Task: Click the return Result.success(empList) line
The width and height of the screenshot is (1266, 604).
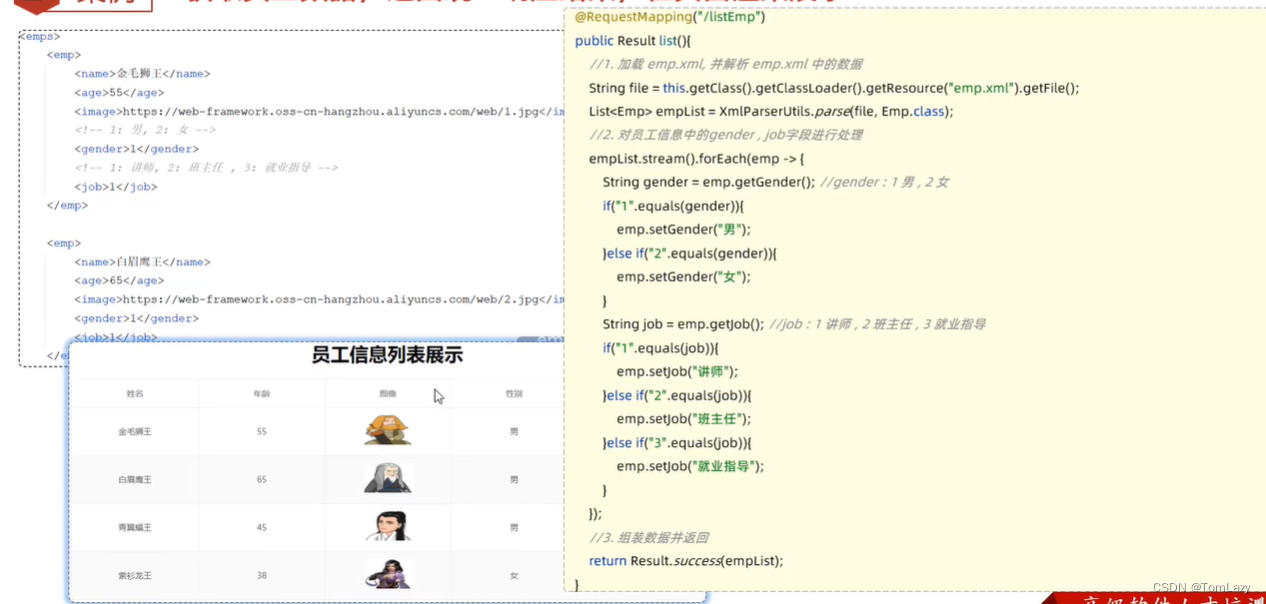Action: [686, 561]
